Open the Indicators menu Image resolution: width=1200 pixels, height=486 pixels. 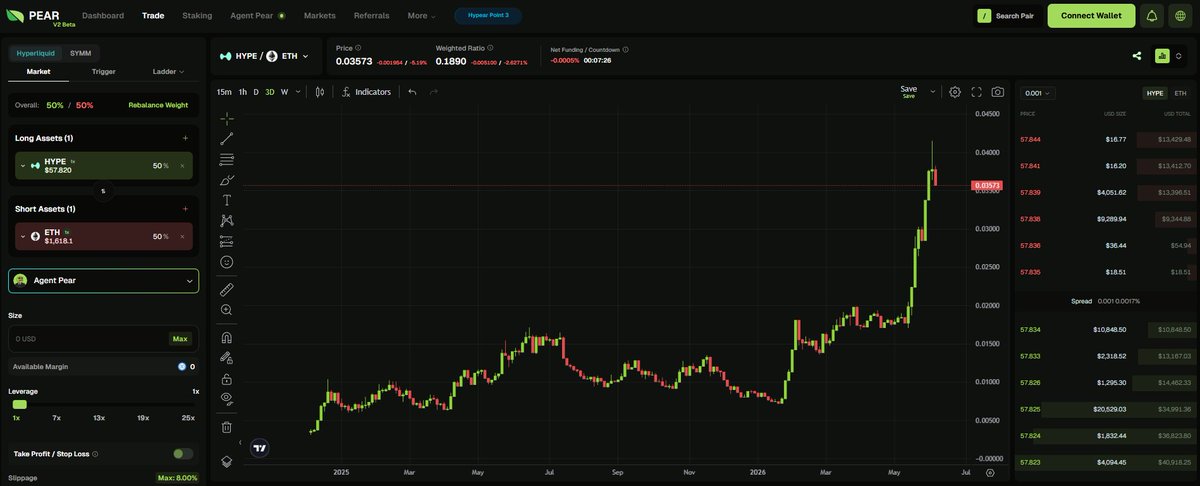tap(367, 92)
